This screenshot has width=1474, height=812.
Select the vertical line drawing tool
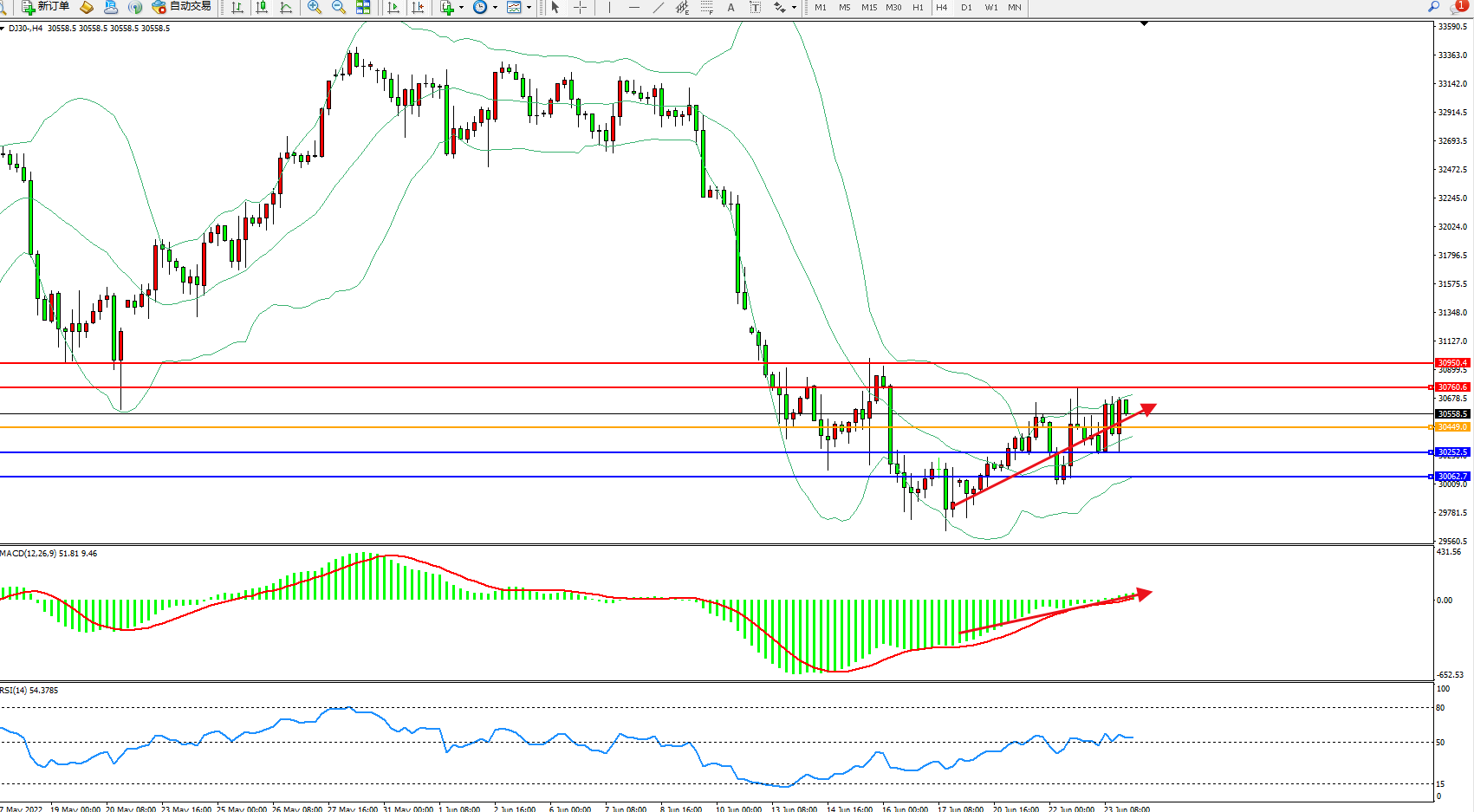click(x=609, y=7)
